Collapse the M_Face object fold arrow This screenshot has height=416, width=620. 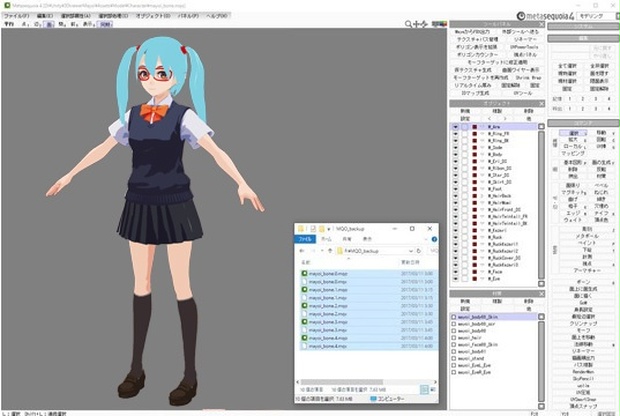(x=482, y=272)
